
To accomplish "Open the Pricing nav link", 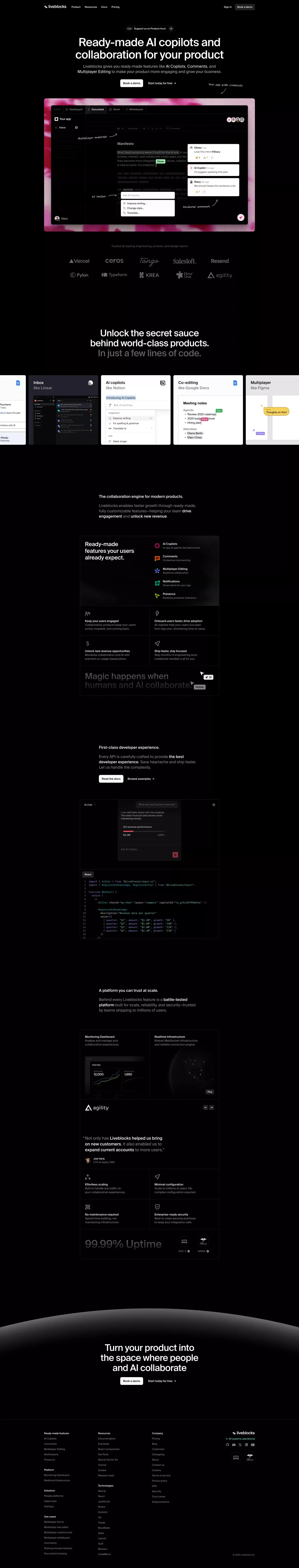I will point(115,7).
